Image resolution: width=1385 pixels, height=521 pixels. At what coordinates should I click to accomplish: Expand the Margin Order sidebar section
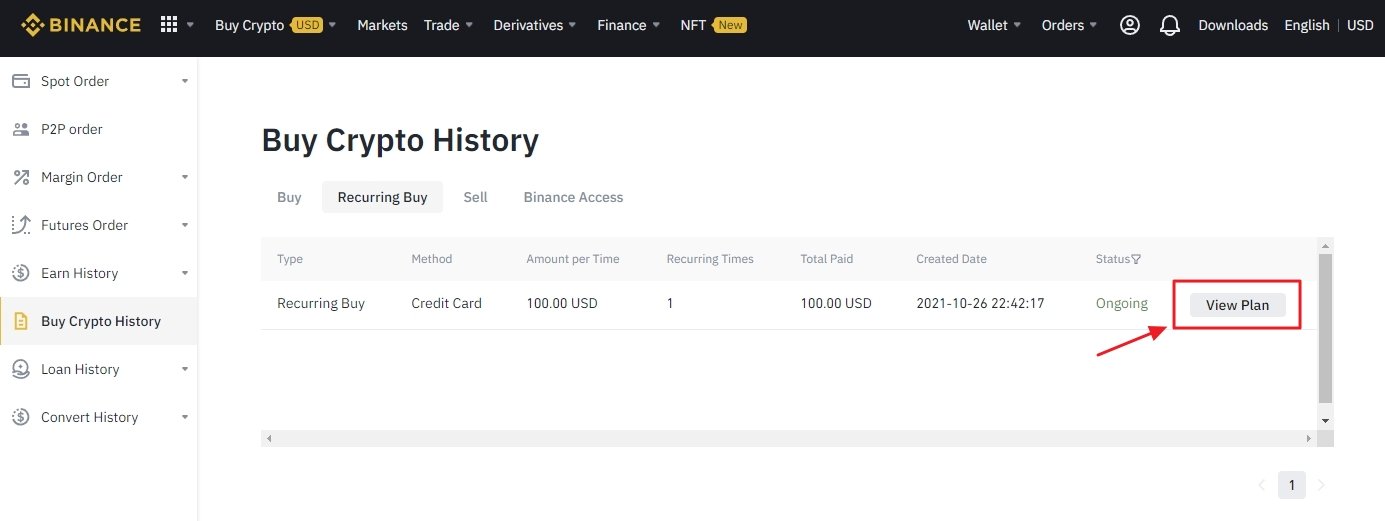185,177
